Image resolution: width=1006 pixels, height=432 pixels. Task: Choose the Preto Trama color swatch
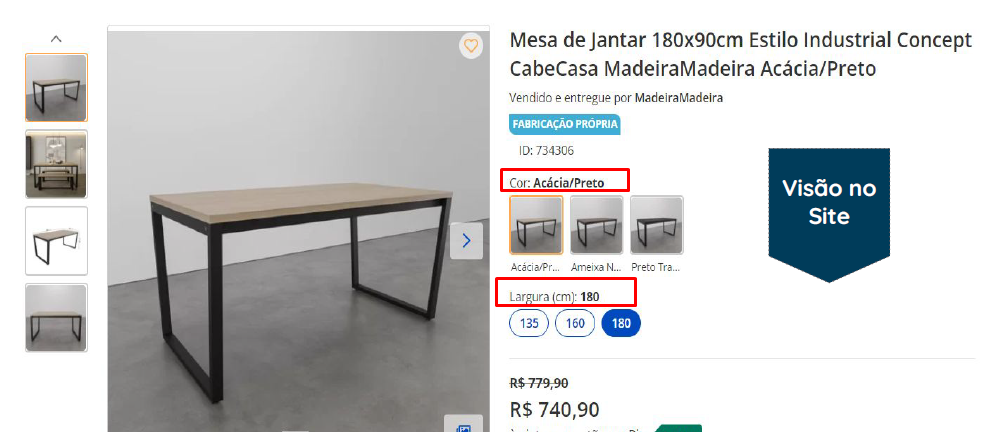point(657,225)
